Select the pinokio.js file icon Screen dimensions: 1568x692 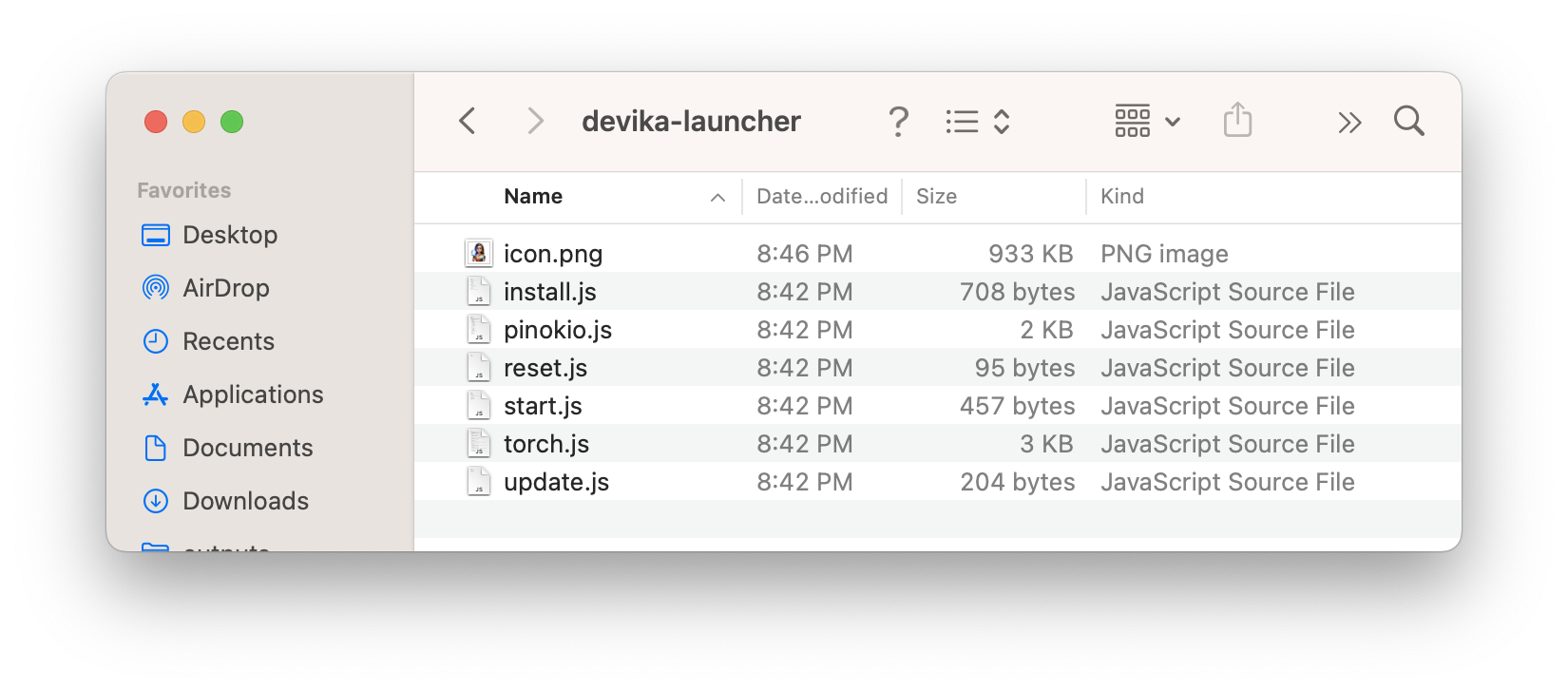coord(479,329)
